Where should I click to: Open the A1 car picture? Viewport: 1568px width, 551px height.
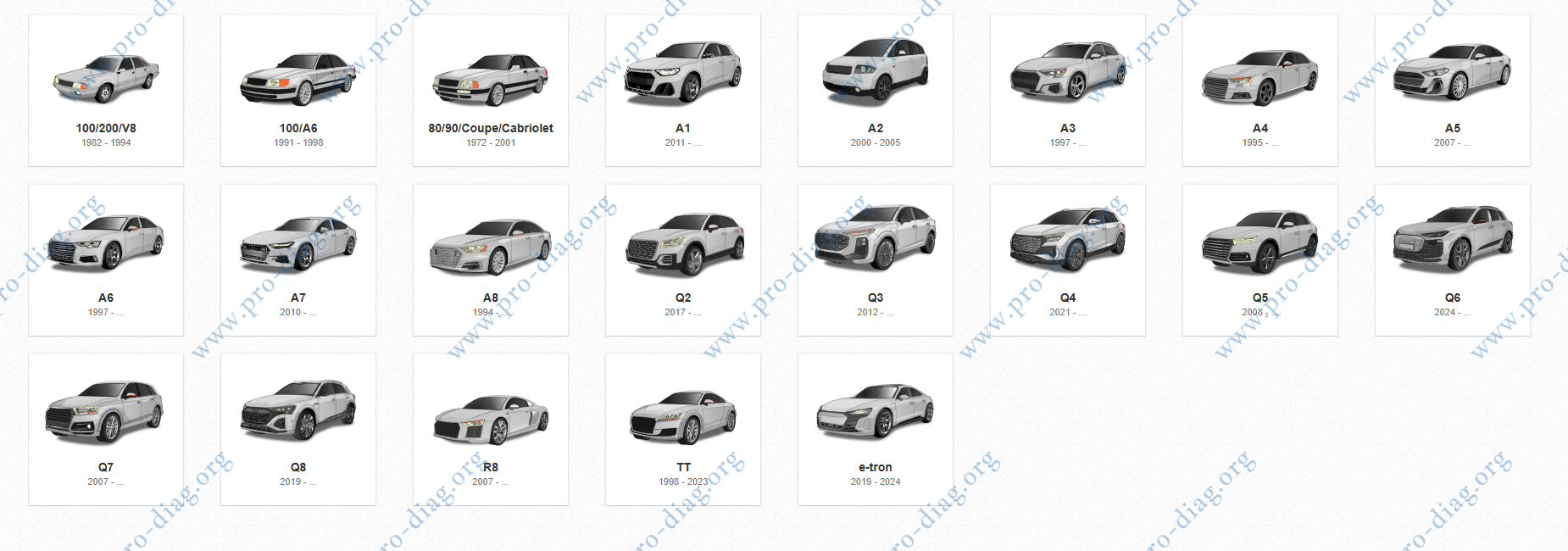pos(683,72)
